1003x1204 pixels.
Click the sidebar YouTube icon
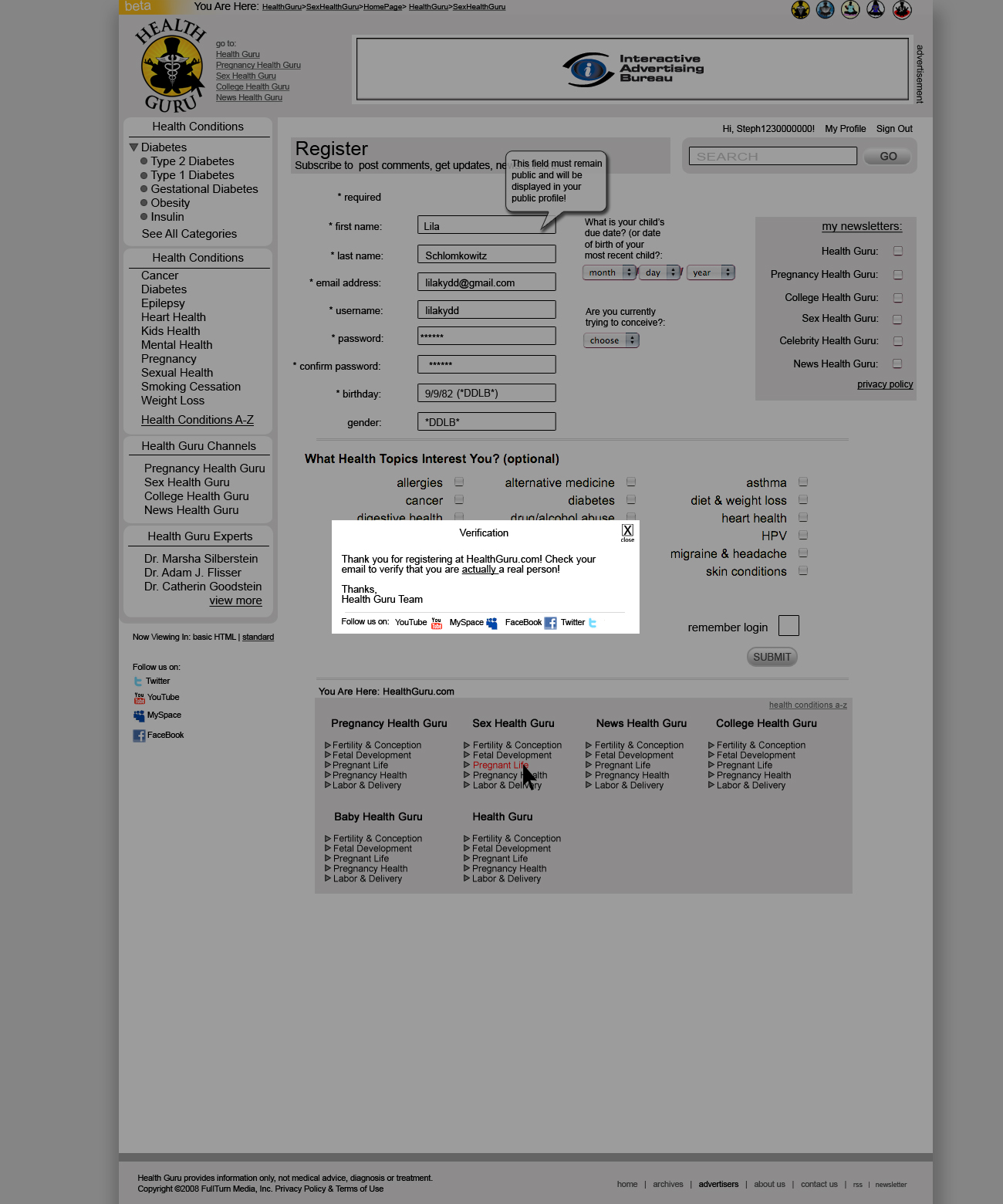tap(139, 698)
